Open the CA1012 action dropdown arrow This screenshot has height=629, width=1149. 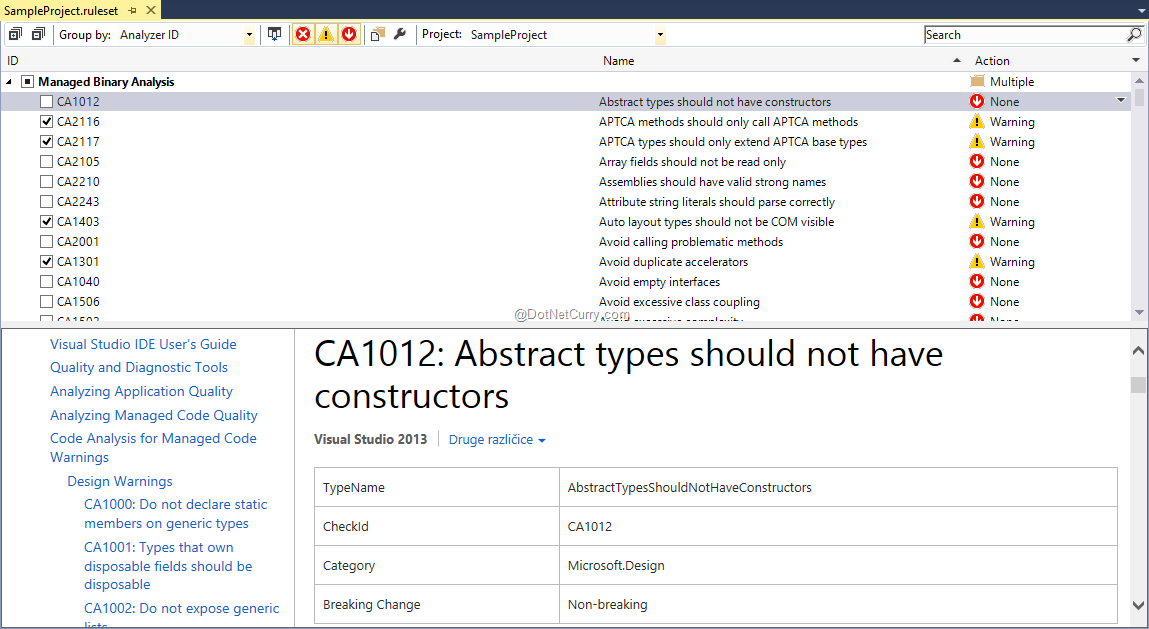pyautogui.click(x=1120, y=100)
